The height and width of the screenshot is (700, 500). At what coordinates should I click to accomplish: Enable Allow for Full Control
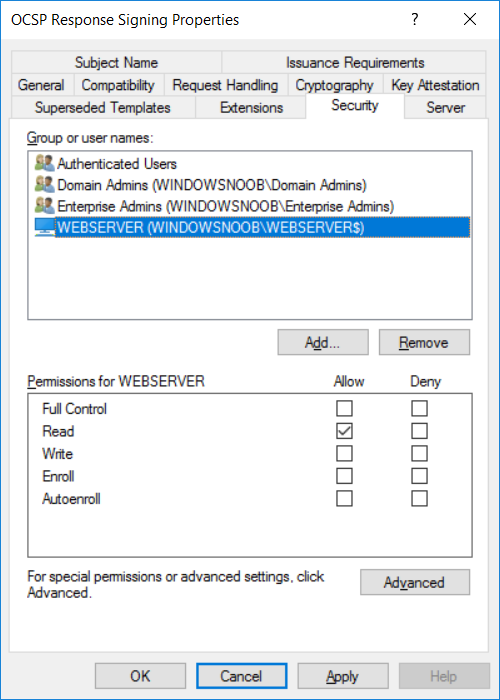click(344, 408)
